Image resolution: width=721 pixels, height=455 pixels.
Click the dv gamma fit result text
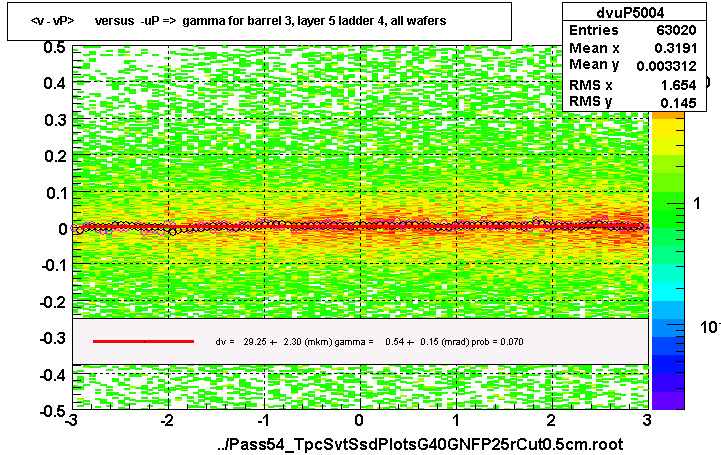point(369,342)
